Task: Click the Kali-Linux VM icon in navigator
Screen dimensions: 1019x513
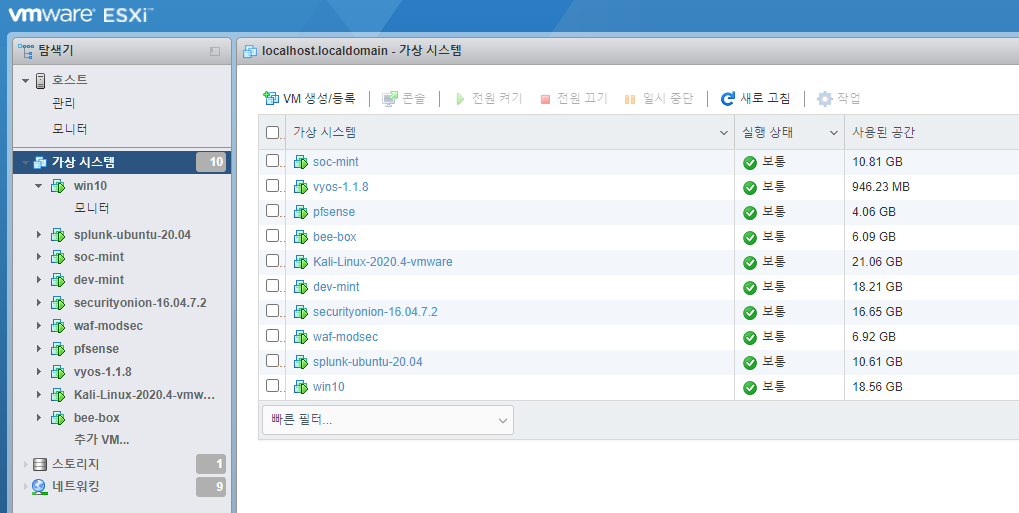Action: tap(58, 395)
